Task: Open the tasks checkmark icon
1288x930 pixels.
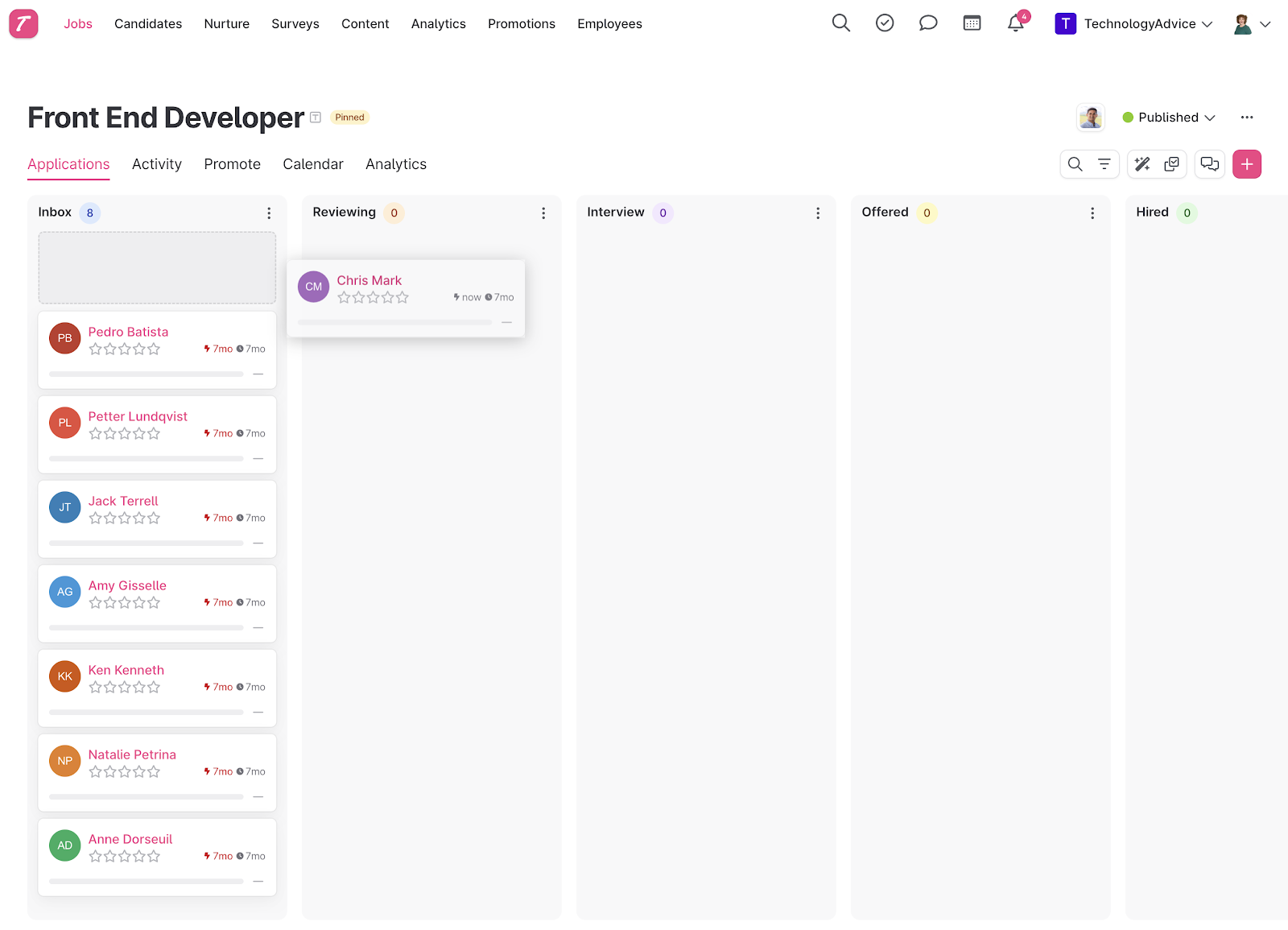Action: click(x=885, y=23)
